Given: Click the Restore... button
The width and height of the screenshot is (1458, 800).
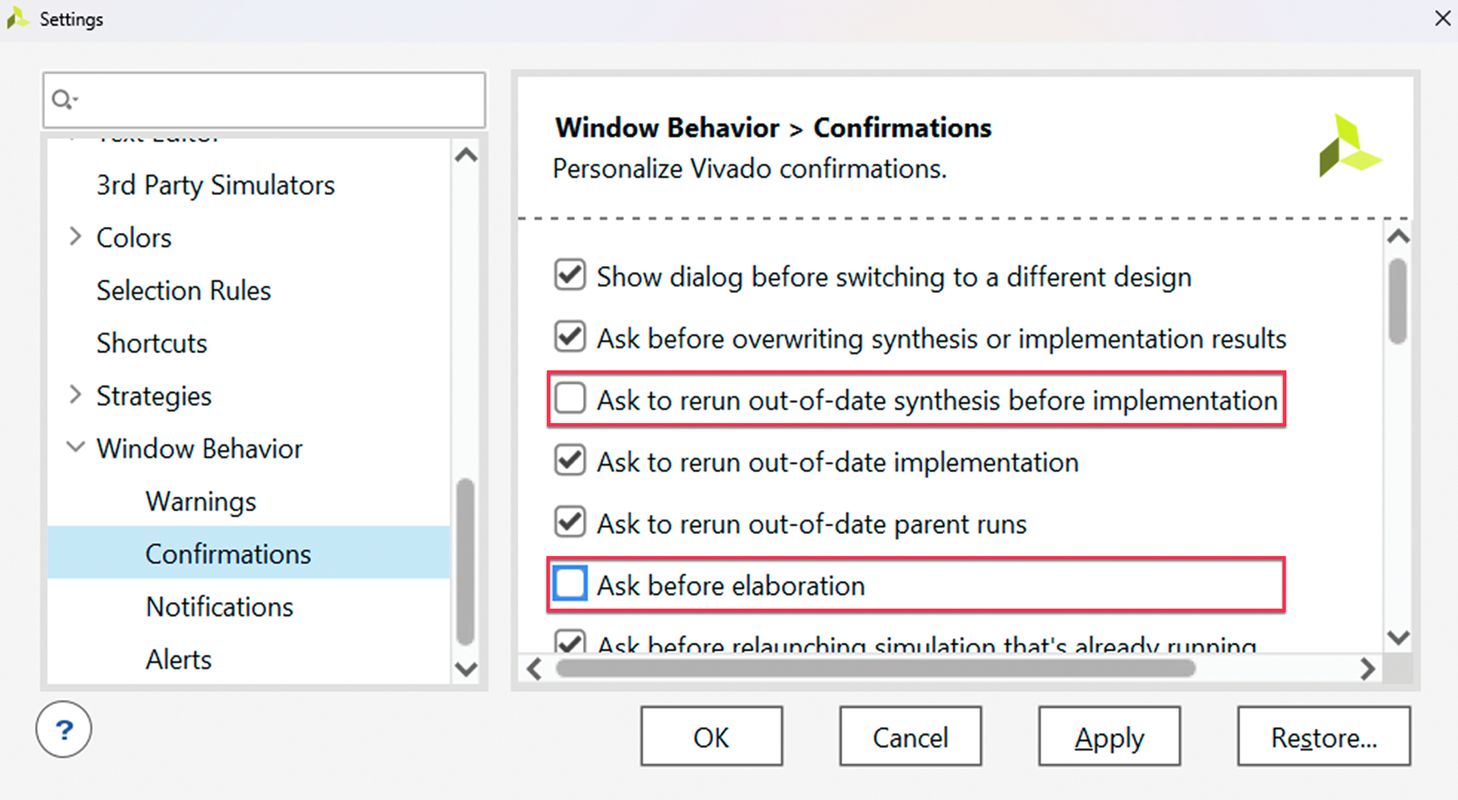Looking at the screenshot, I should [1323, 738].
